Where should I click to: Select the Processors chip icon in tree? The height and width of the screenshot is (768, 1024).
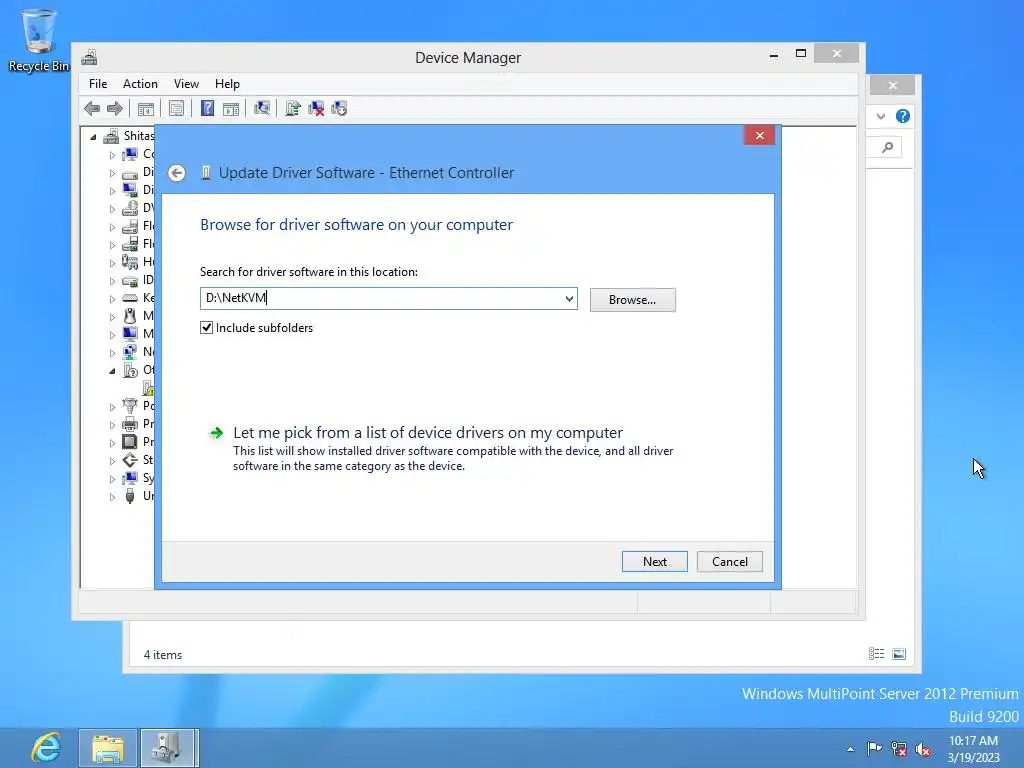tap(130, 442)
